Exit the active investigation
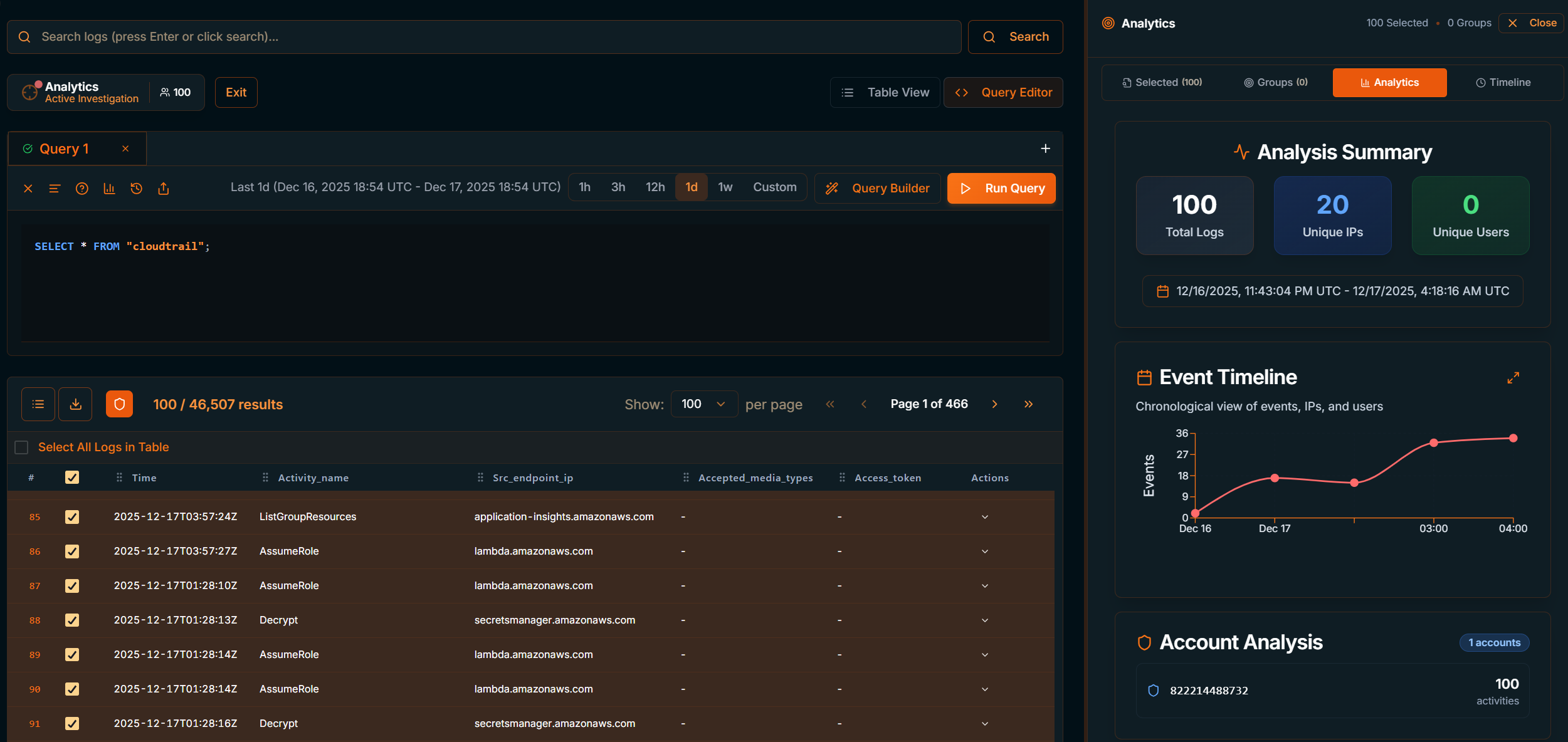 236,93
